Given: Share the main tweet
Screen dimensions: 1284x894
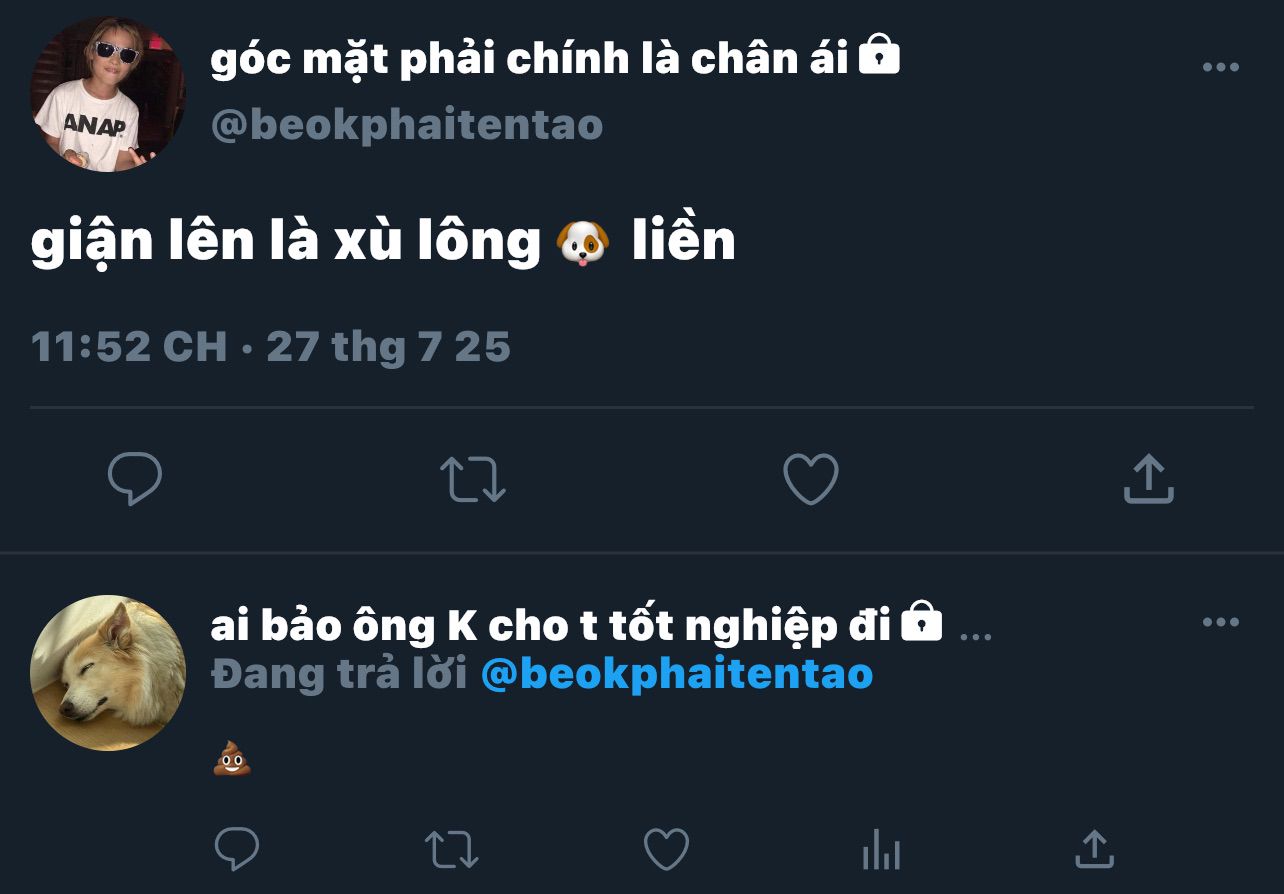Looking at the screenshot, I should (x=1148, y=479).
